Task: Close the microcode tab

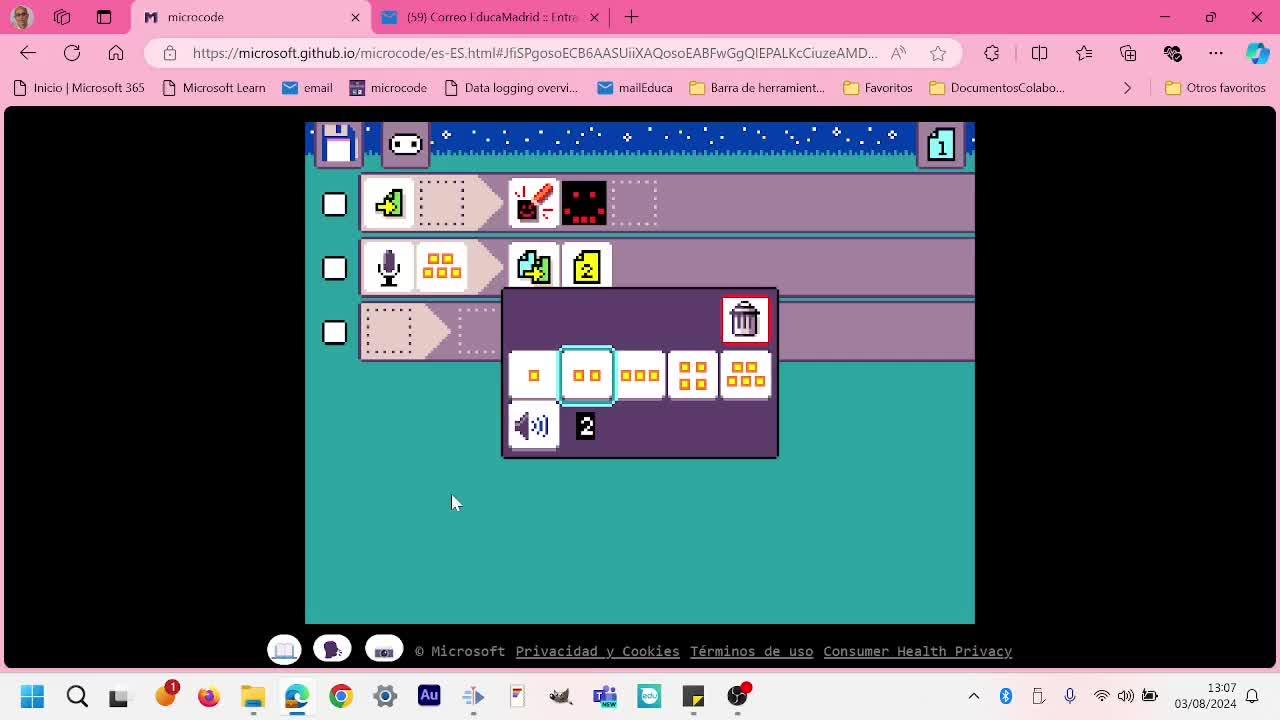Action: 355,17
